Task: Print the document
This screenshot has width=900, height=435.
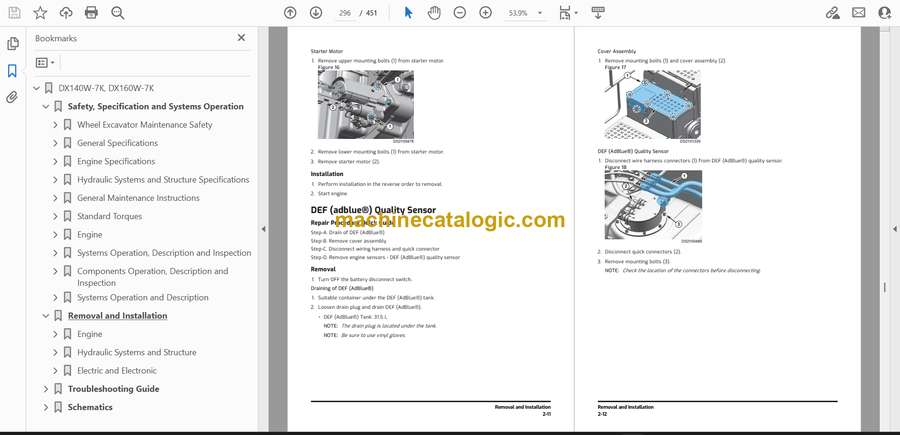Action: pyautogui.click(x=91, y=13)
